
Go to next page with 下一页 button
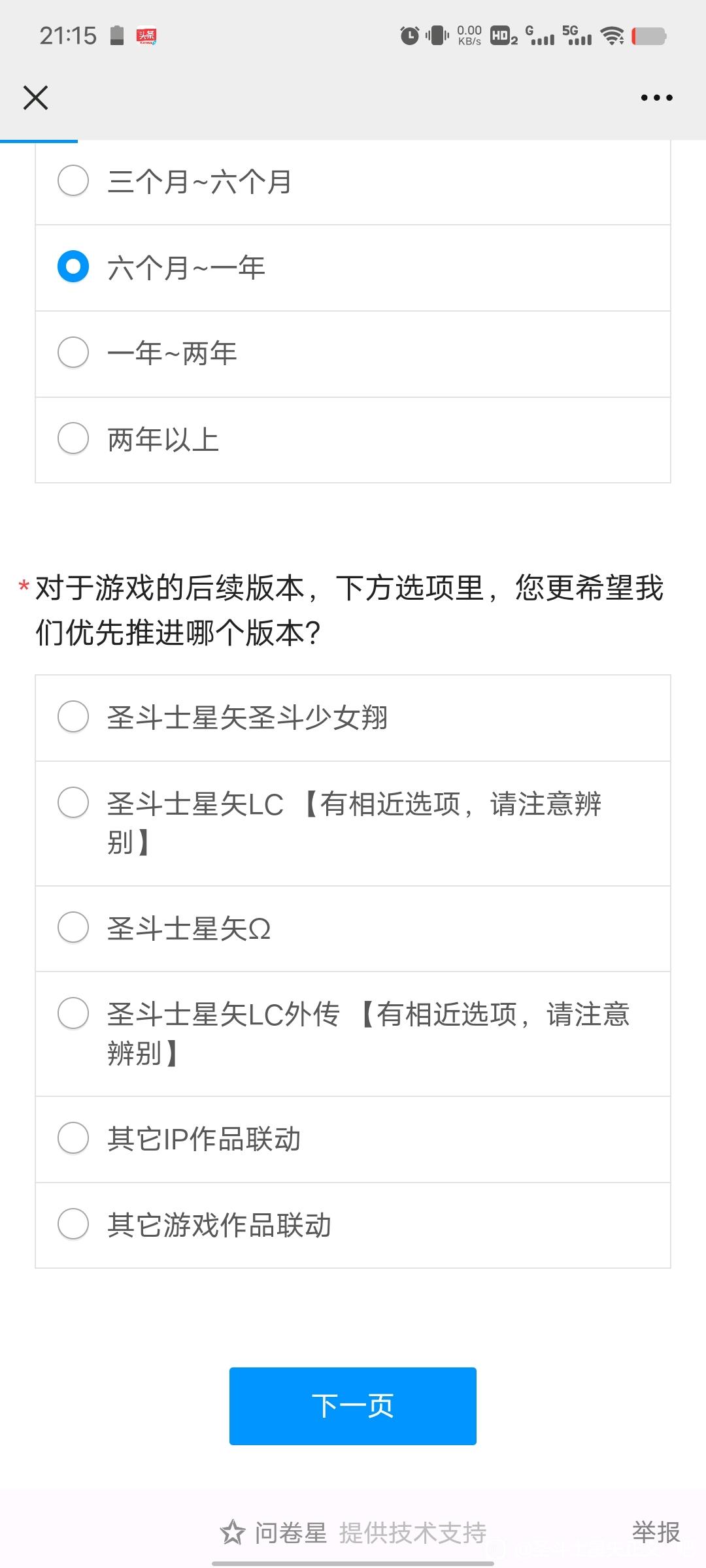tap(352, 1406)
